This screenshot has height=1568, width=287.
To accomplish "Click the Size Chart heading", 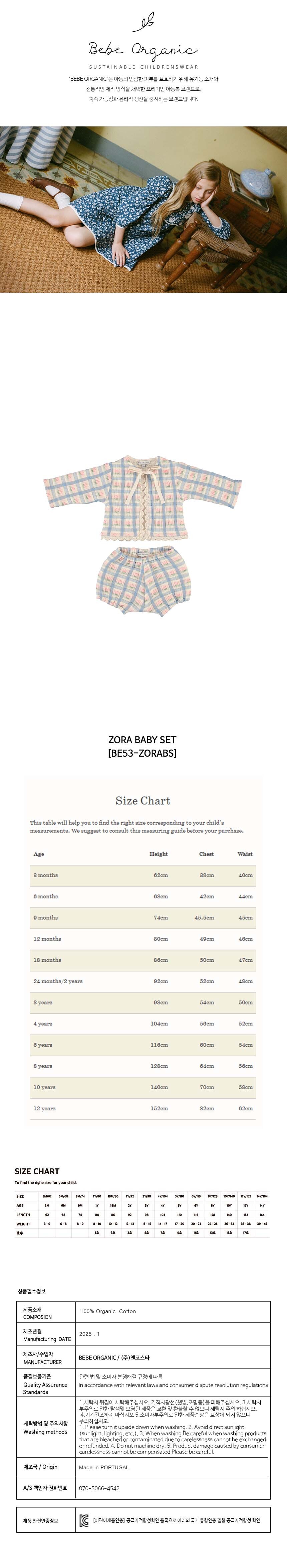I will (x=142, y=800).
